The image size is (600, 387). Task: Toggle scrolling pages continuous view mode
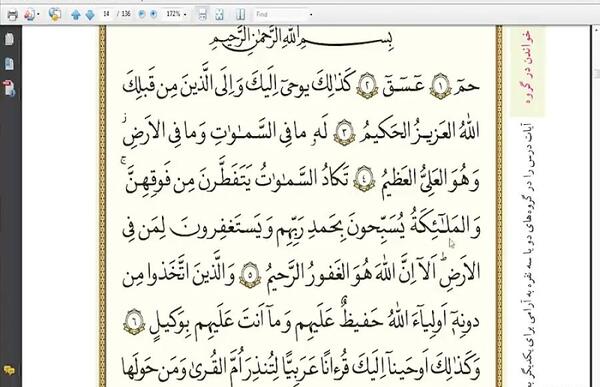pyautogui.click(x=203, y=15)
